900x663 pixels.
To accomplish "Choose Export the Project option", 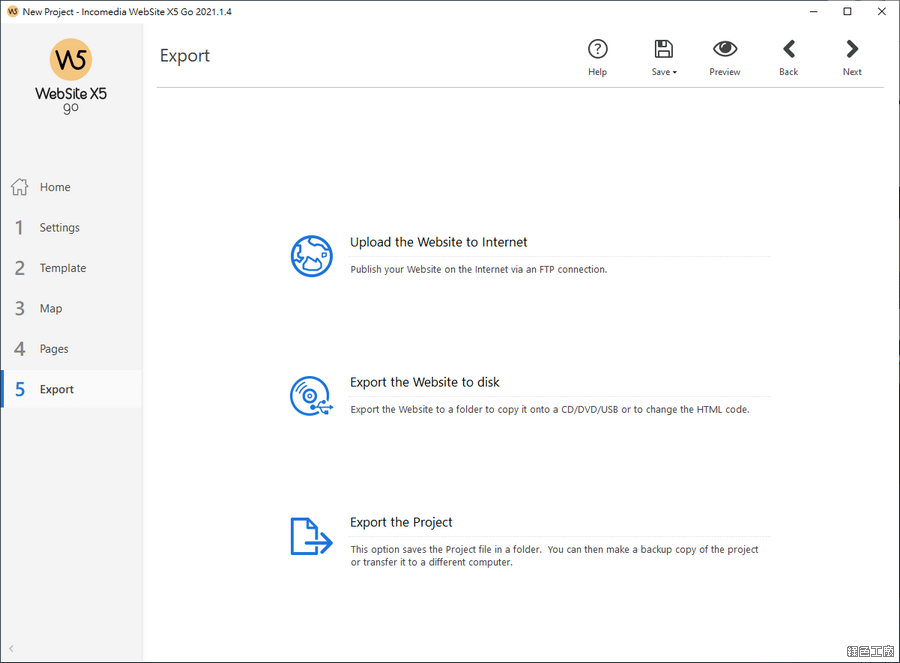I will pos(401,522).
